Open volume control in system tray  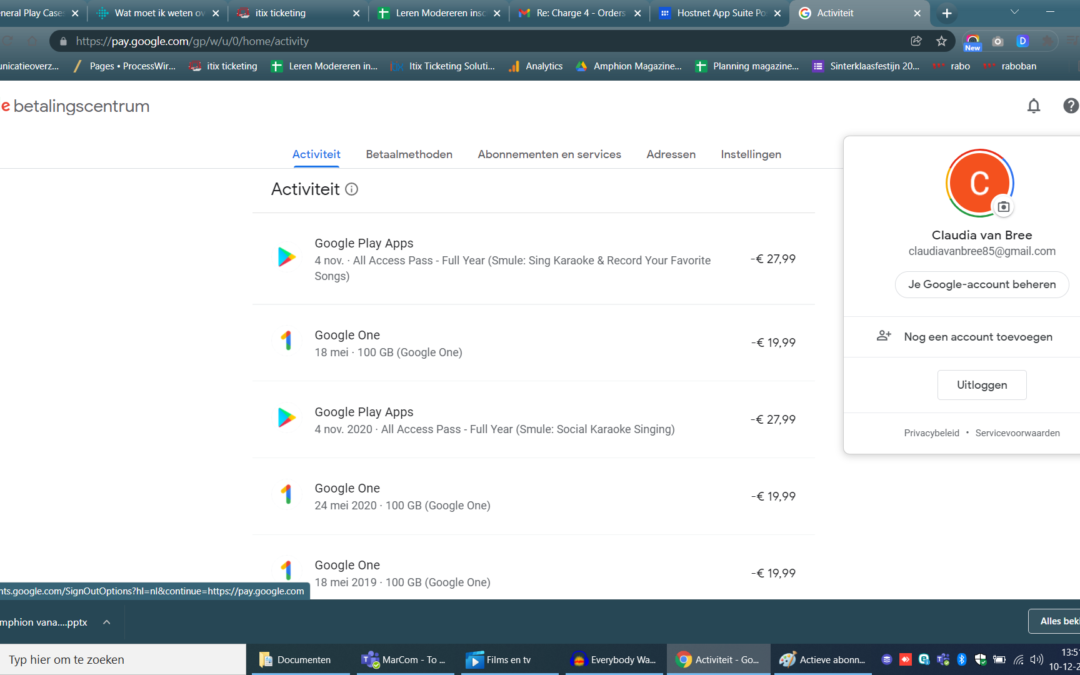pyautogui.click(x=1037, y=660)
